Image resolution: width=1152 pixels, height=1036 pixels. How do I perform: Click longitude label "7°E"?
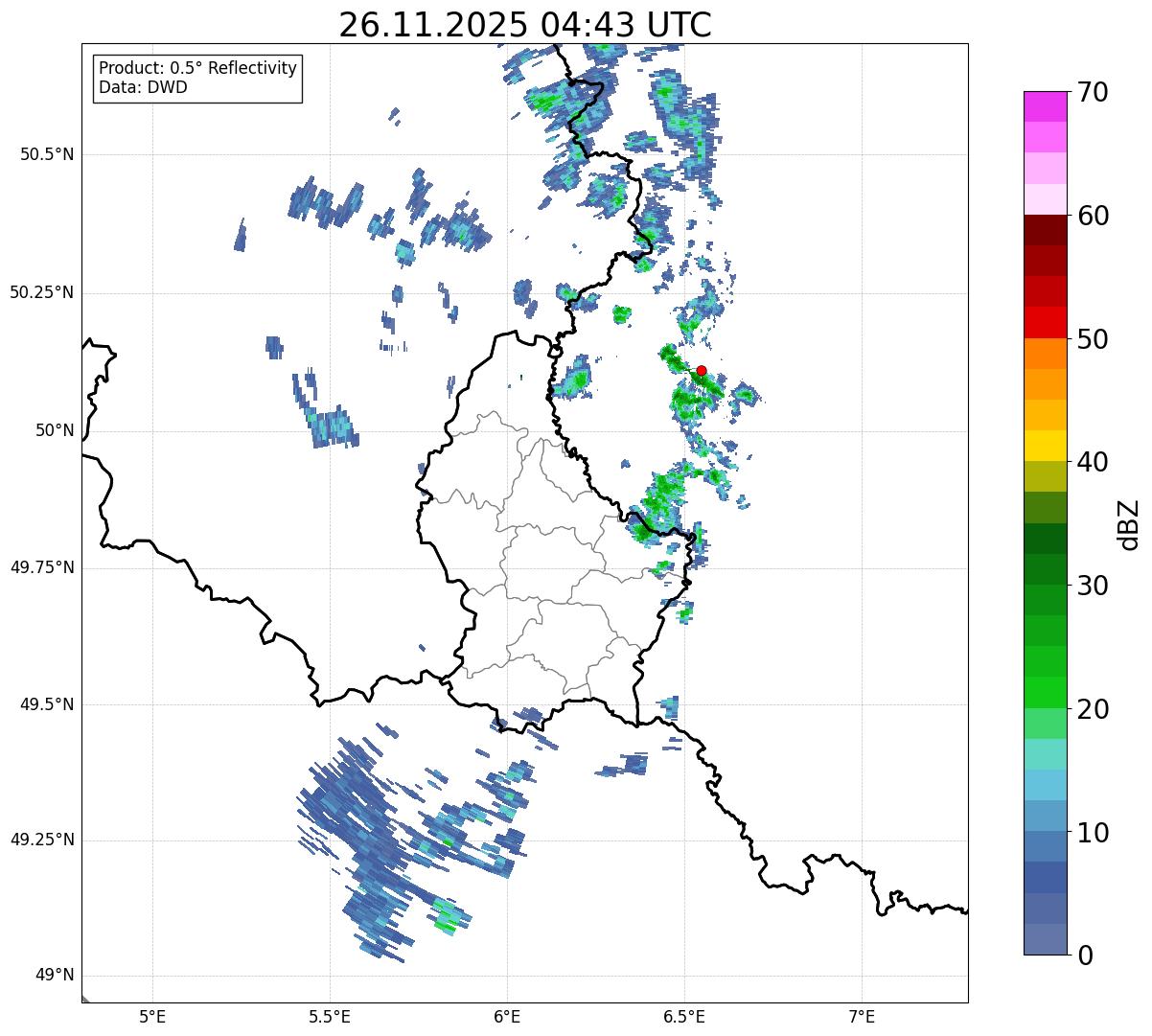pos(862,1016)
